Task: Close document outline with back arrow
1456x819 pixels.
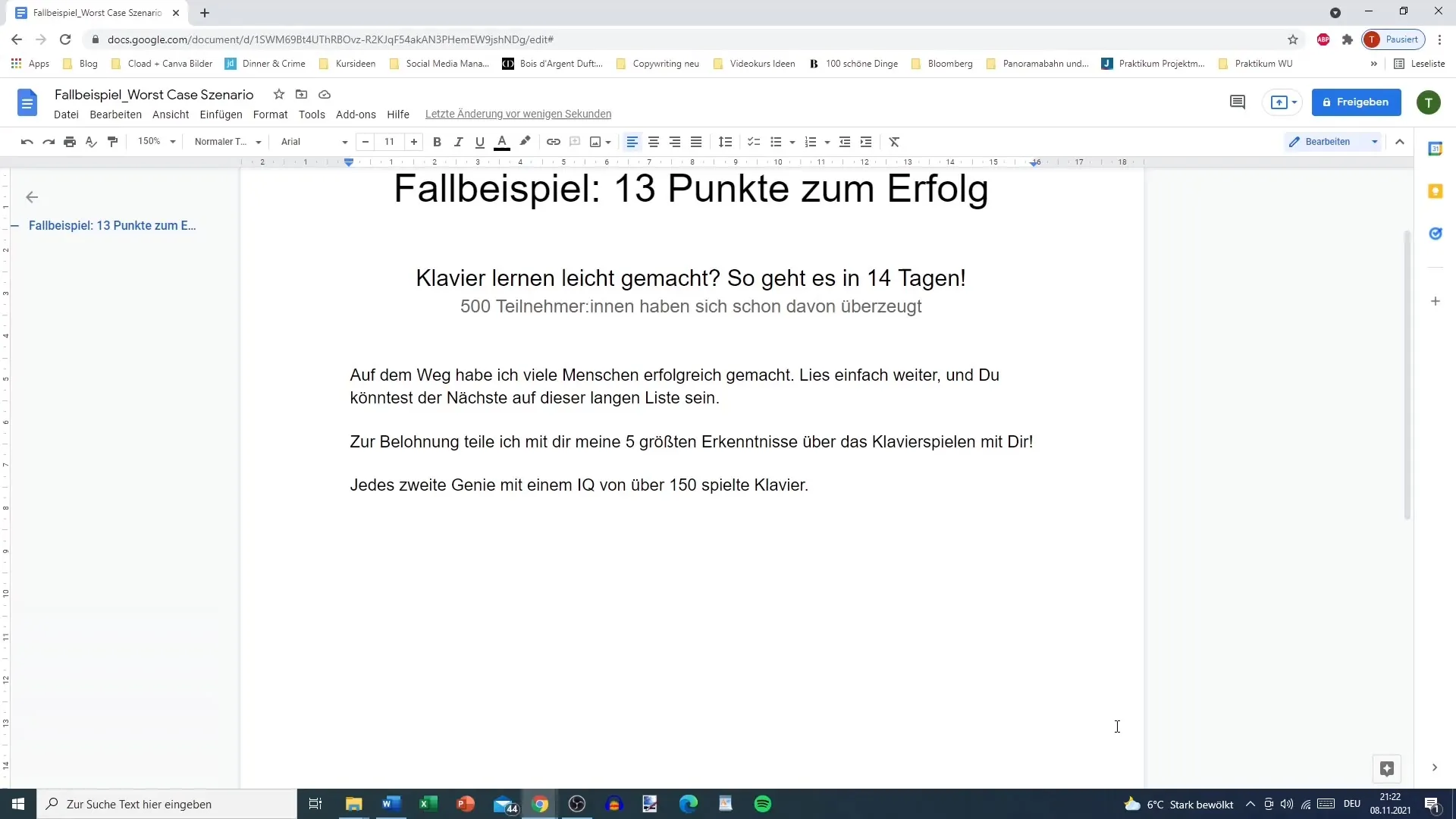Action: point(32,197)
